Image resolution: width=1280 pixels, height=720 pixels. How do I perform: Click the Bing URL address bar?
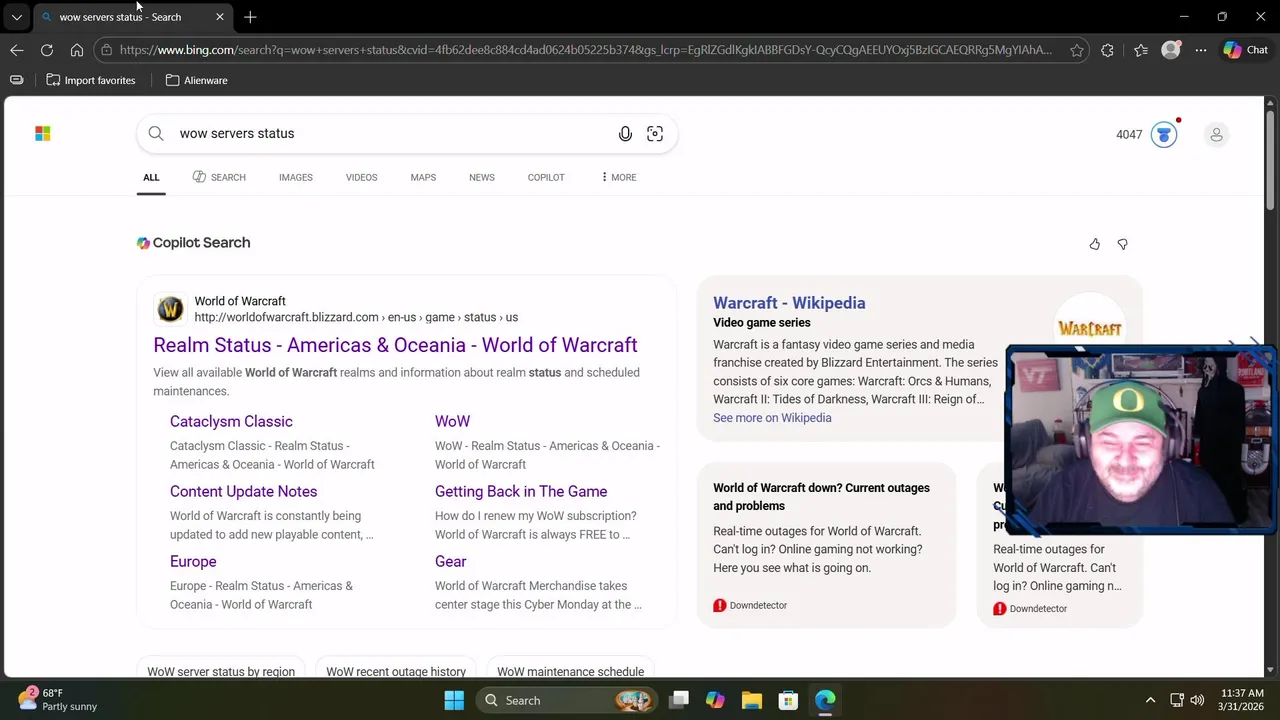[x=585, y=50]
